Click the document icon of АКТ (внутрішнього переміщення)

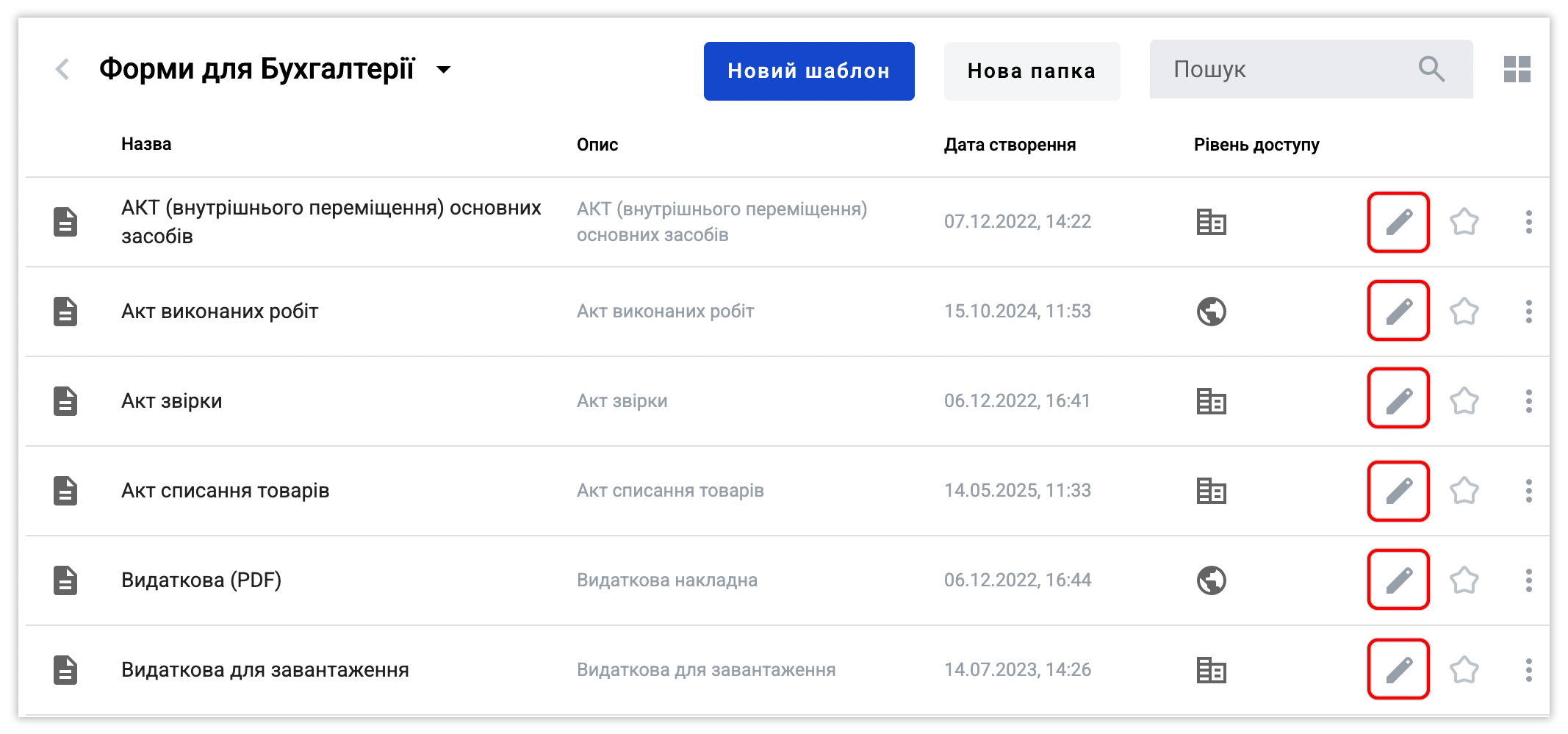point(65,222)
